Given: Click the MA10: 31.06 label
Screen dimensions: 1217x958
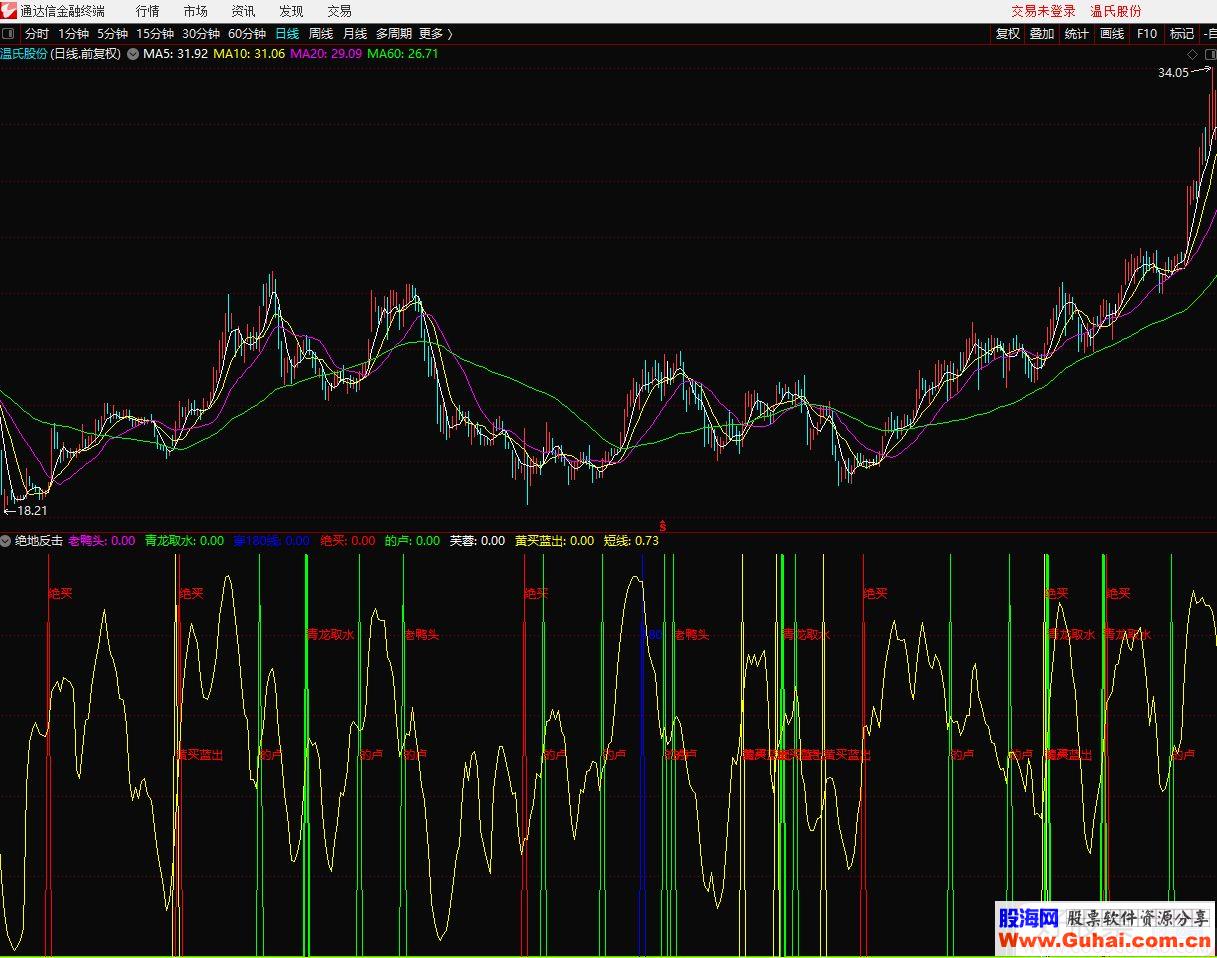Looking at the screenshot, I should click(249, 54).
